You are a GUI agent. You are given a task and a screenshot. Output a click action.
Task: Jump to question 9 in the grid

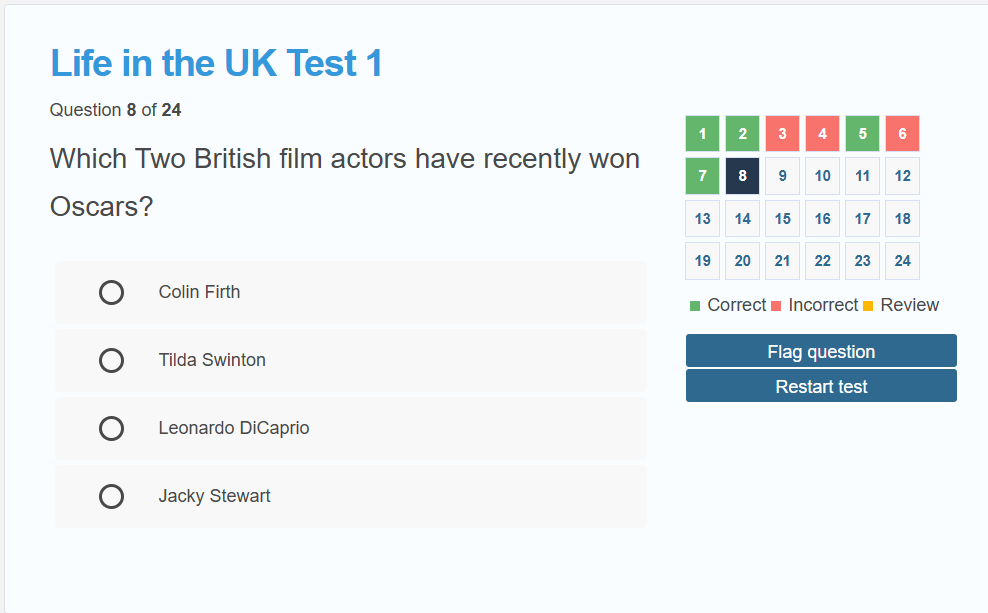(x=783, y=176)
